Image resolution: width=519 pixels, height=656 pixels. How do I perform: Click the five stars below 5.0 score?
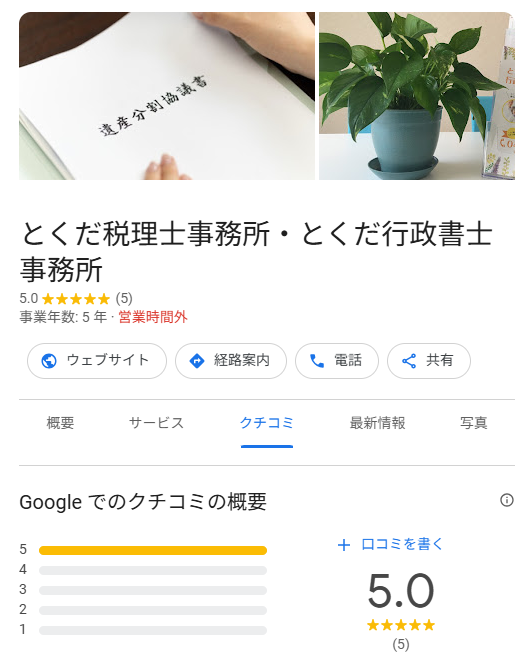401,625
